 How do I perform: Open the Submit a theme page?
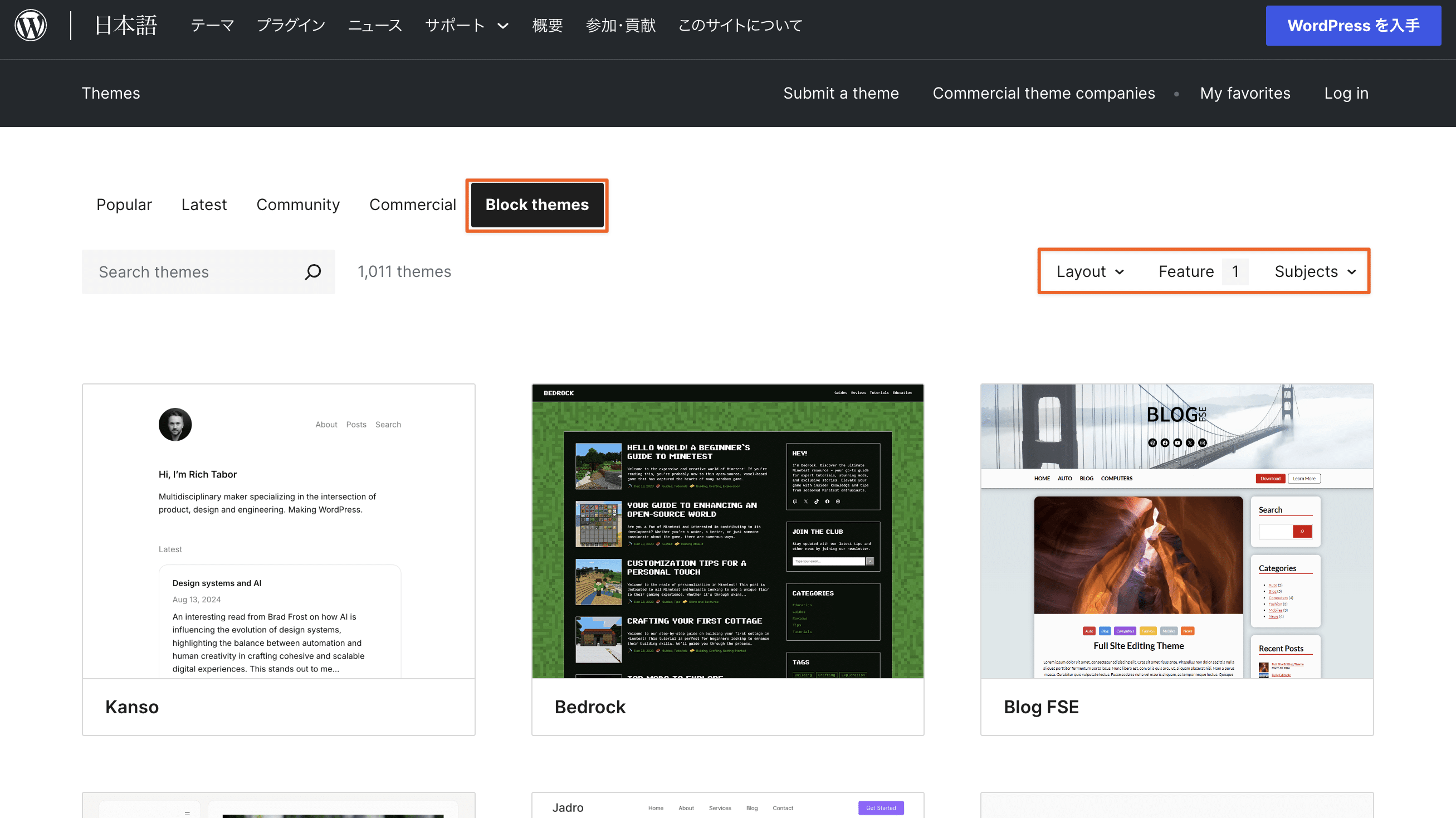point(841,93)
